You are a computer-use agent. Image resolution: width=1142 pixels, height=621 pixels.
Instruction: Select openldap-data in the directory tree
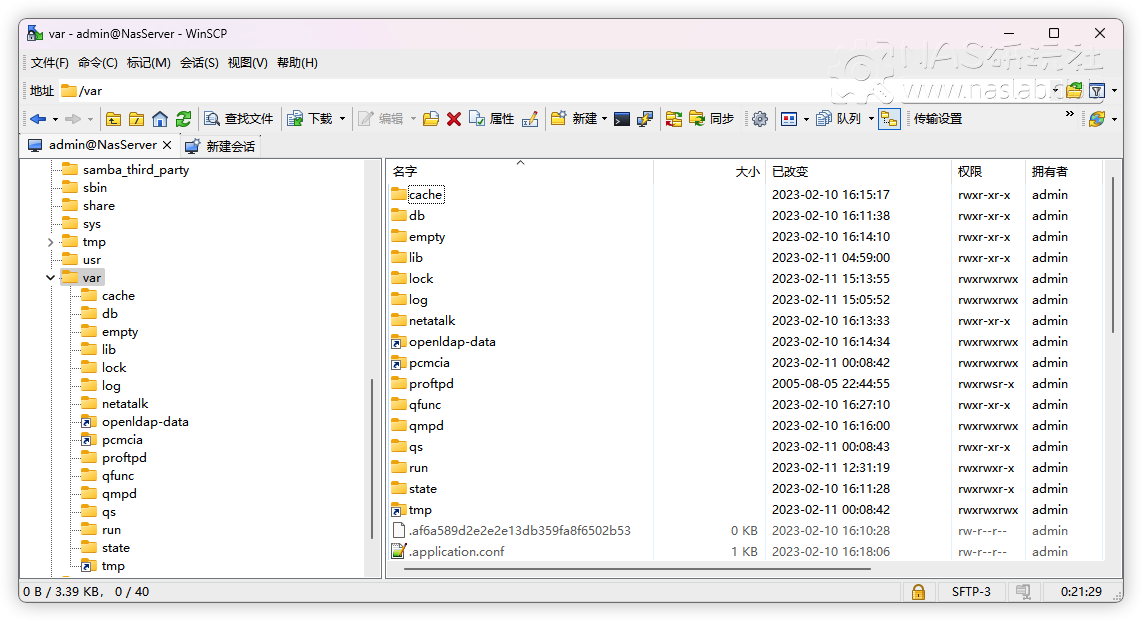tap(145, 422)
